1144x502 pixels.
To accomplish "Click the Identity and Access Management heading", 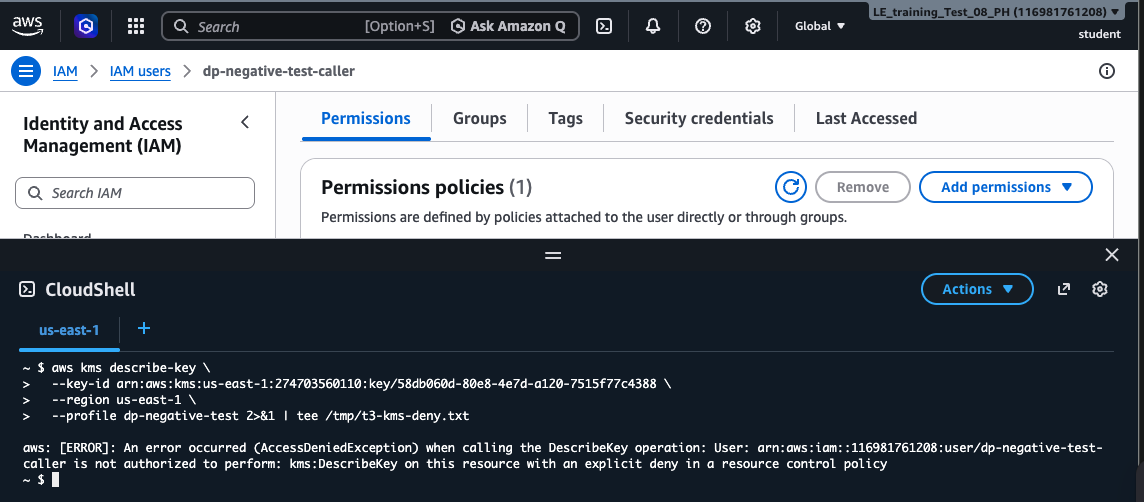I will [103, 135].
